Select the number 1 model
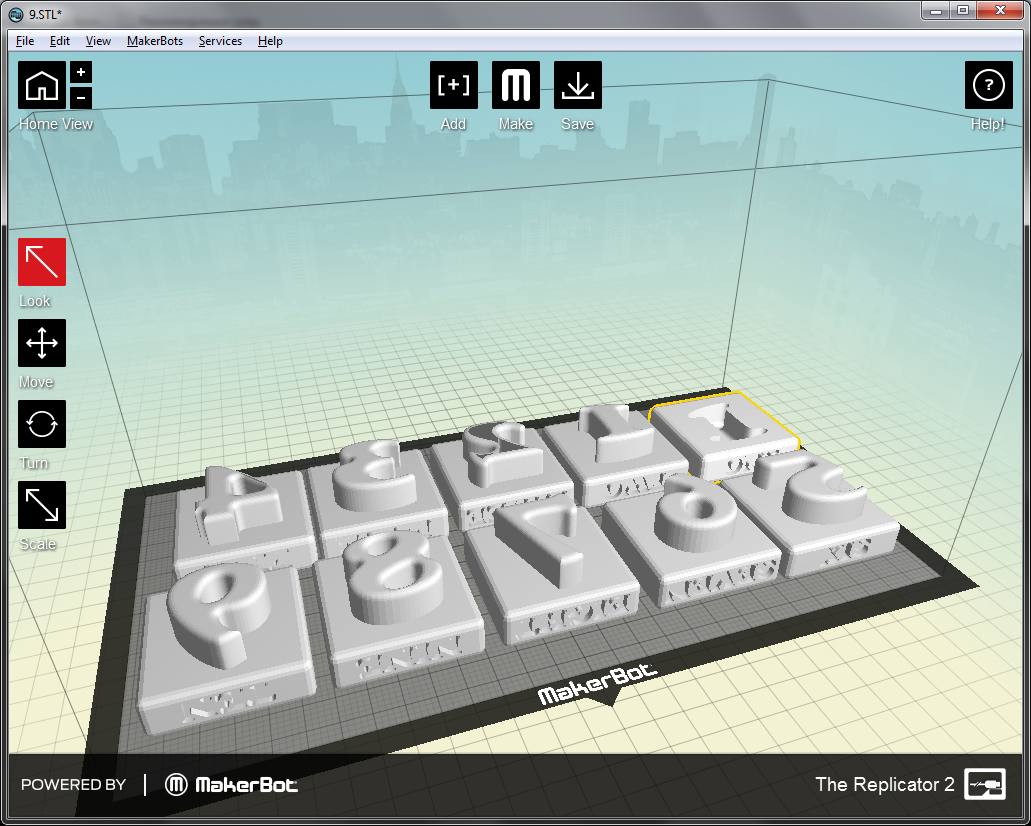The image size is (1031, 826). 618,454
